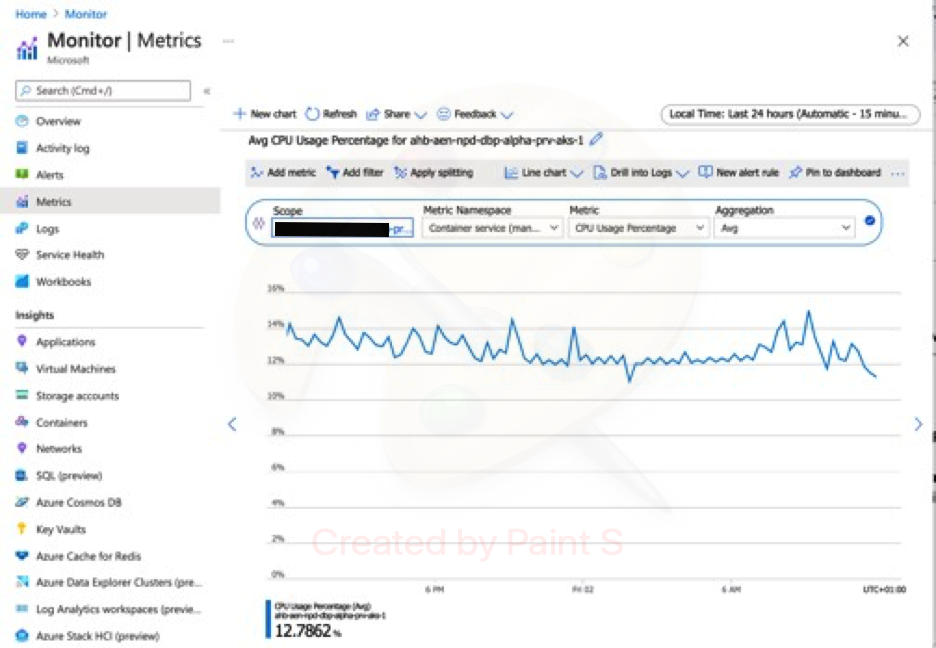
Task: Go to previous chart with left arrow
Action: [x=232, y=424]
